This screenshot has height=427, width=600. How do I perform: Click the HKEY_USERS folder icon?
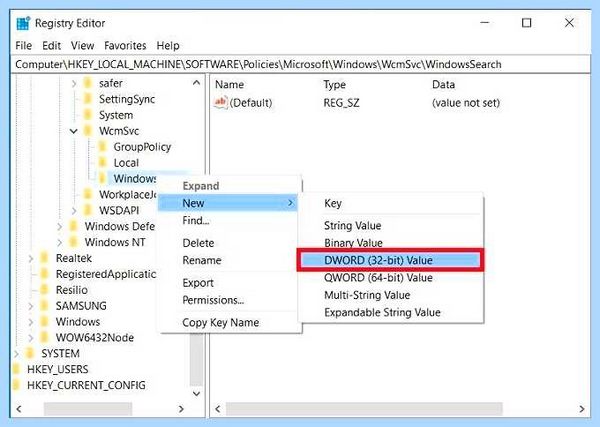(16, 370)
